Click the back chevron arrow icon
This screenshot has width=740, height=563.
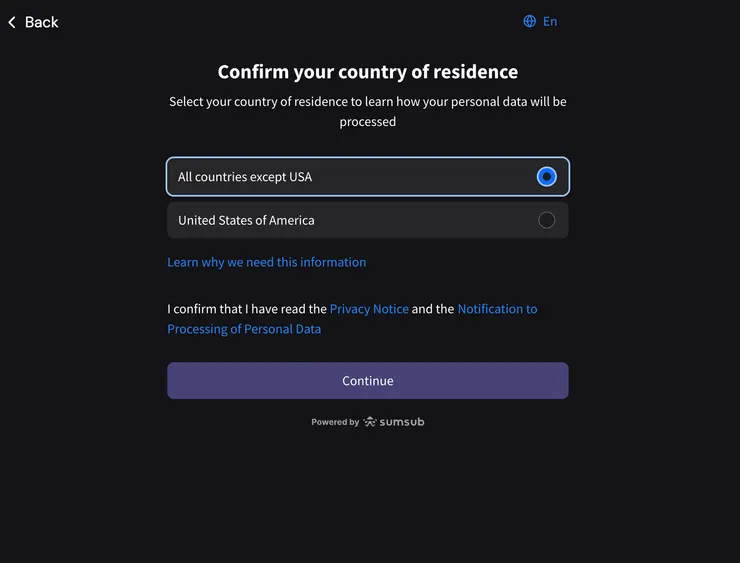coord(12,22)
